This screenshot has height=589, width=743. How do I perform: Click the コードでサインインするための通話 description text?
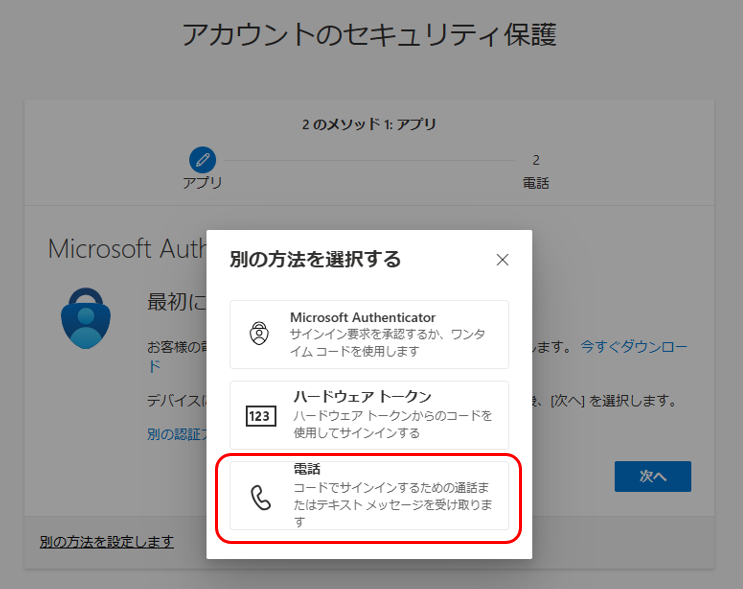click(393, 505)
